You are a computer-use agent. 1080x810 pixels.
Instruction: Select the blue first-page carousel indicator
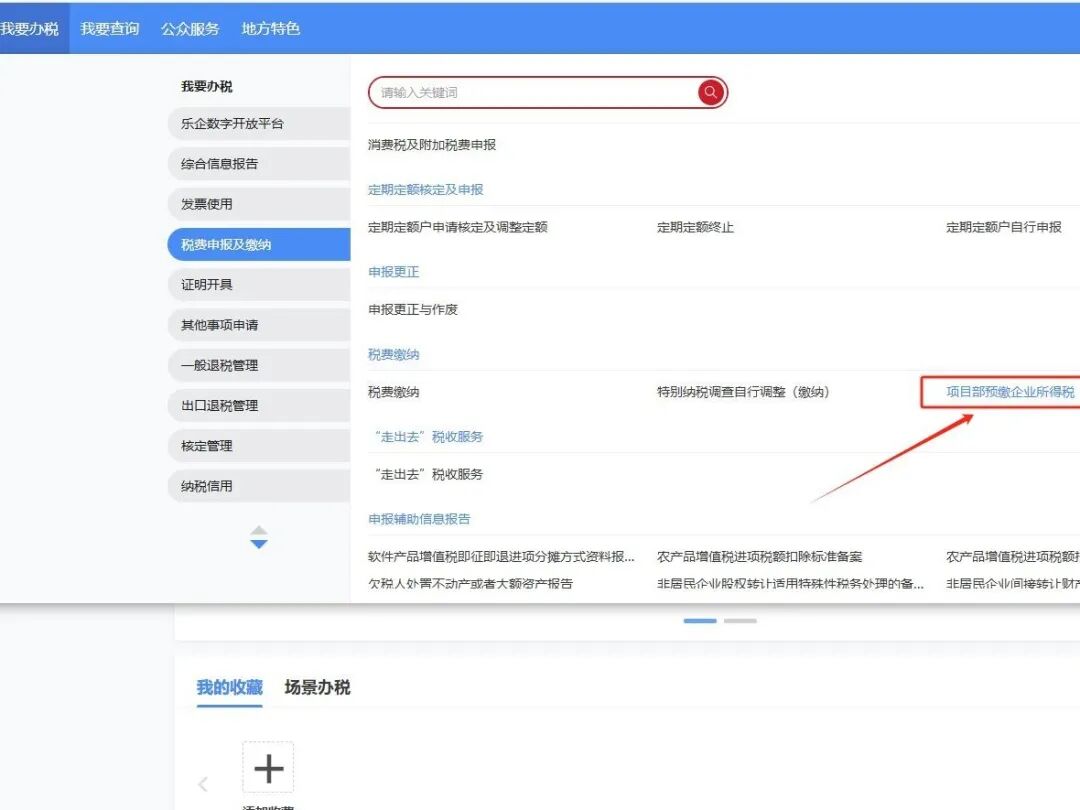tap(700, 621)
